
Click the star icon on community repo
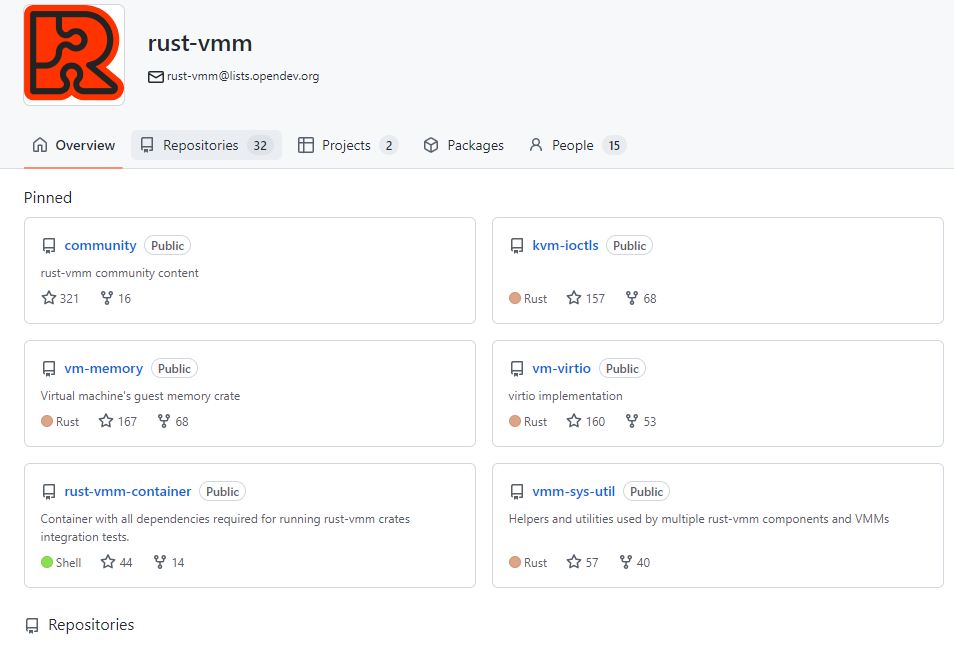coord(49,298)
